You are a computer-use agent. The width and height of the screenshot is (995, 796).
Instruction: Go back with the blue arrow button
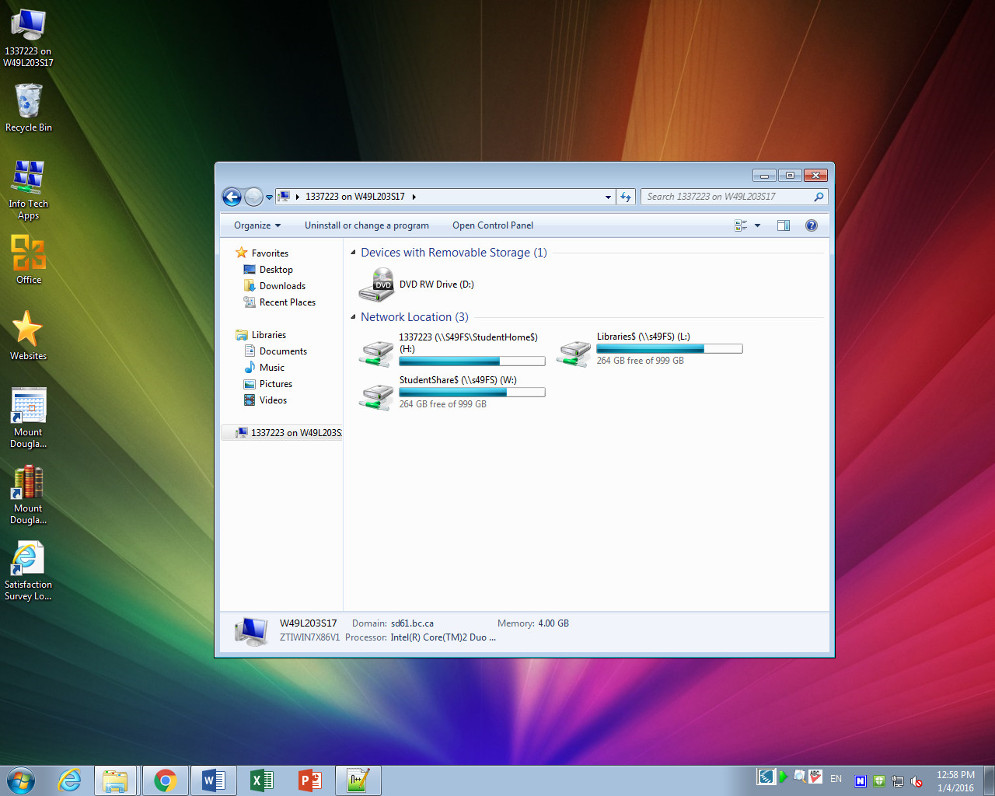232,197
